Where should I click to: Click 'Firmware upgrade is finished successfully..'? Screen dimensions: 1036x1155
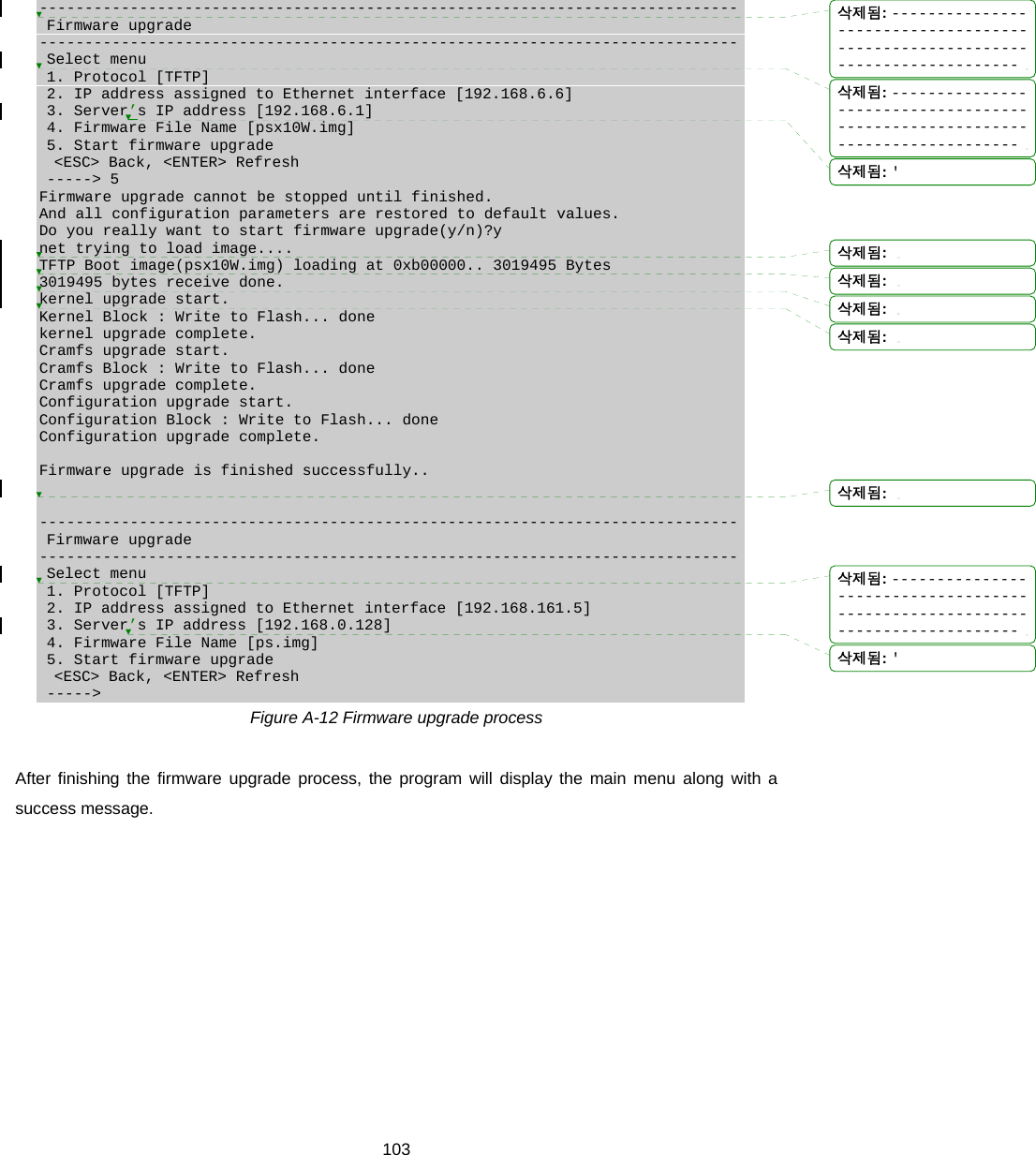click(234, 470)
